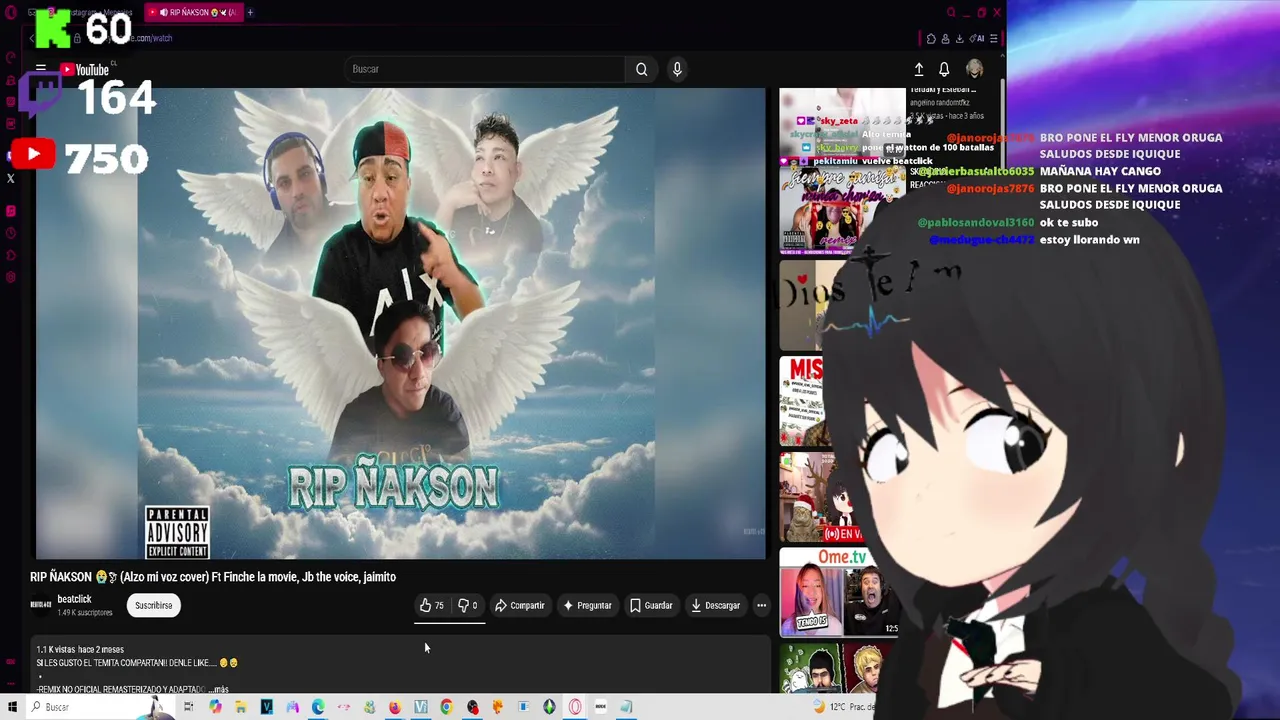
Task: Open Task View on the taskbar
Action: click(188, 707)
